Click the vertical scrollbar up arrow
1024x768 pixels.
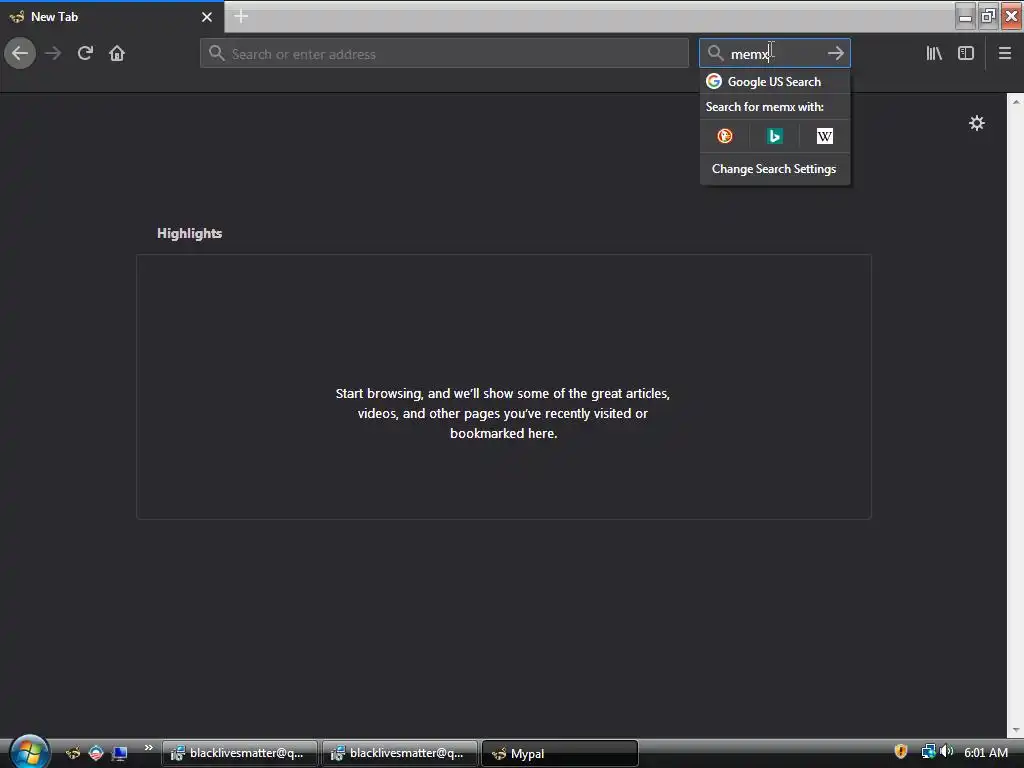coord(1016,102)
